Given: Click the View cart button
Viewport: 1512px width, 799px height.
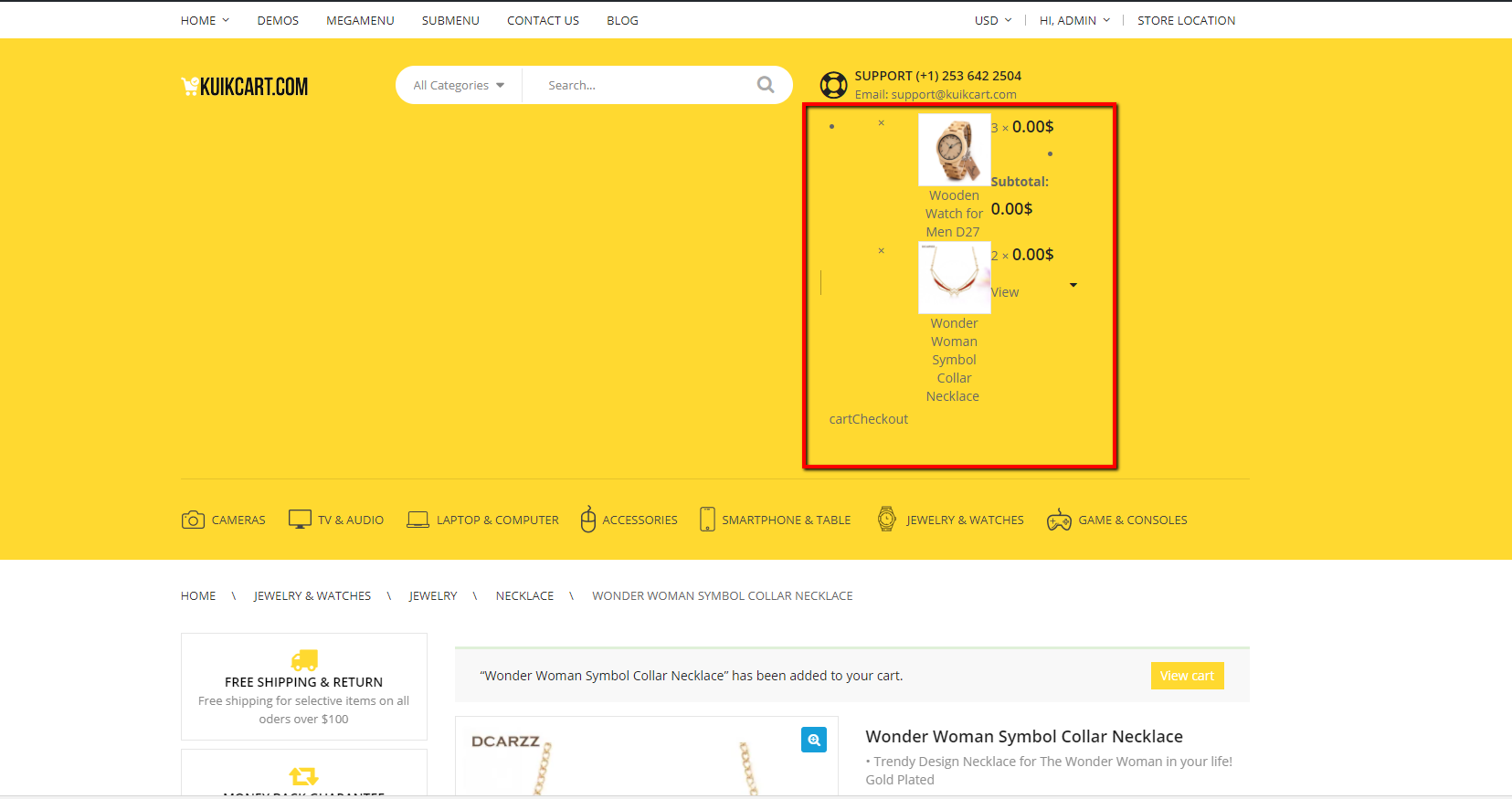Looking at the screenshot, I should (x=1187, y=676).
